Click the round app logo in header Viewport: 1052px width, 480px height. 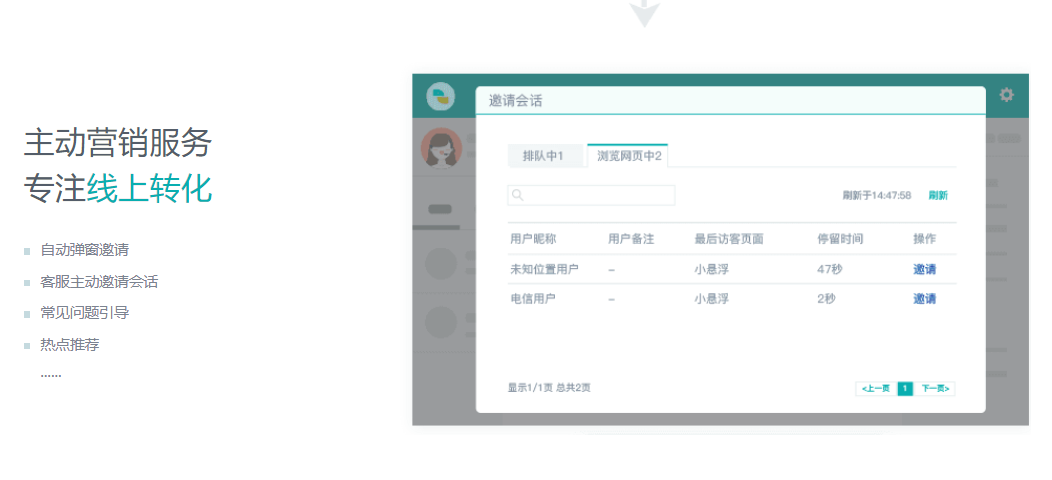pyautogui.click(x=441, y=97)
